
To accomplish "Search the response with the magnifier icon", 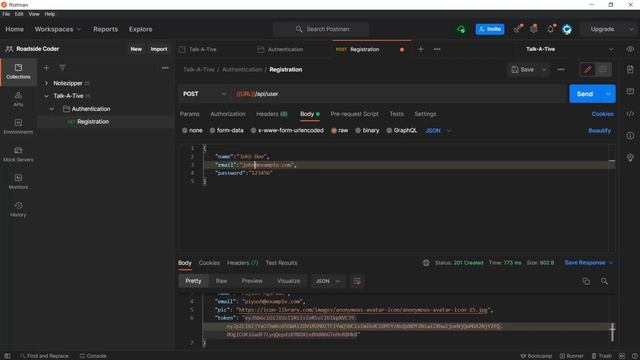I will [604, 281].
